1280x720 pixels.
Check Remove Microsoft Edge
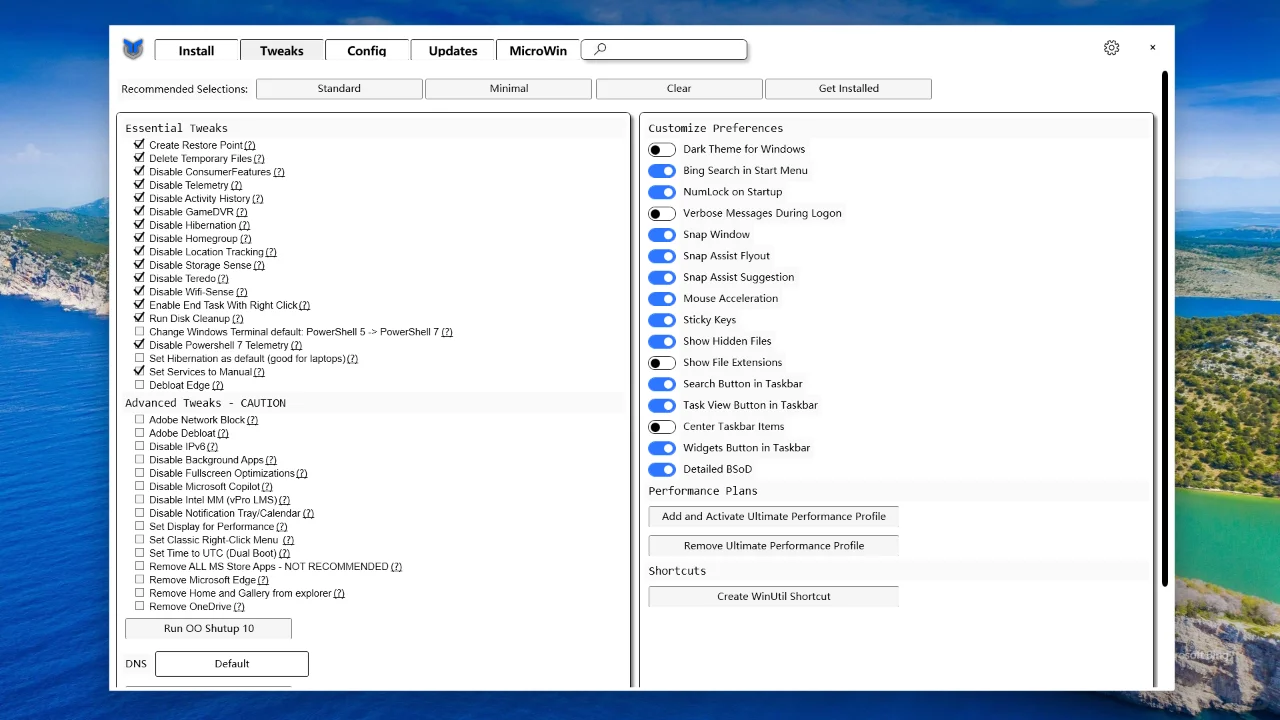click(x=139, y=580)
